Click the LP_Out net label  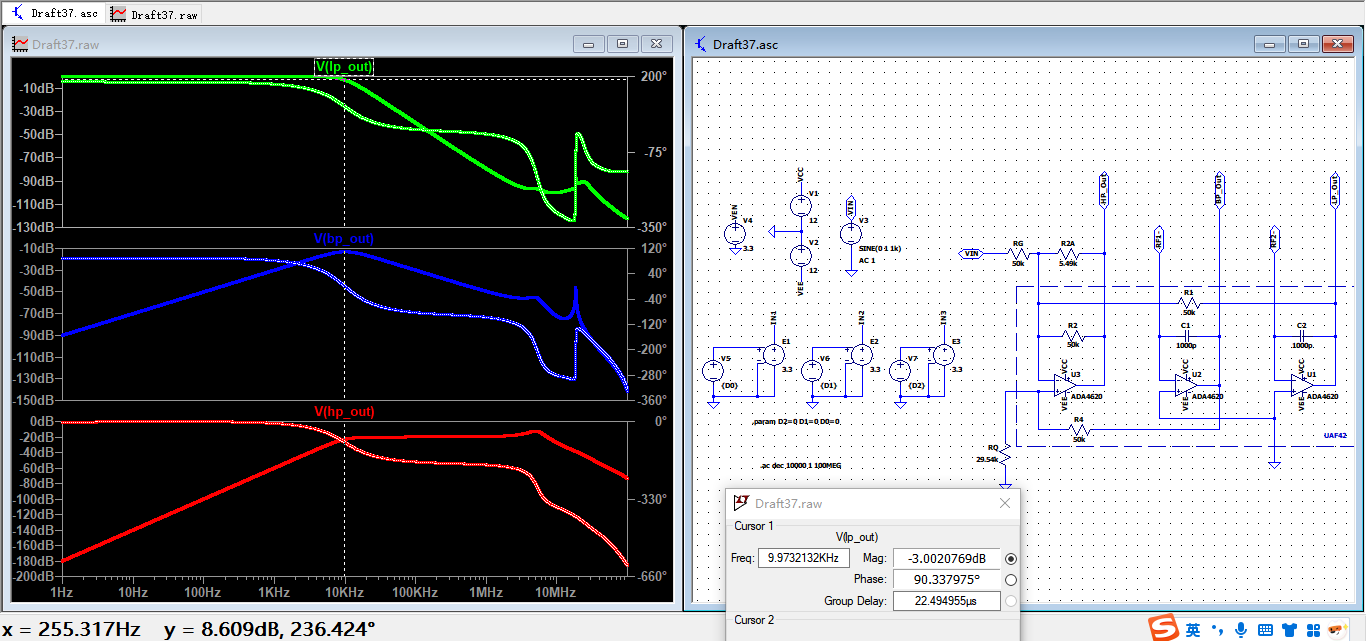(x=1335, y=190)
